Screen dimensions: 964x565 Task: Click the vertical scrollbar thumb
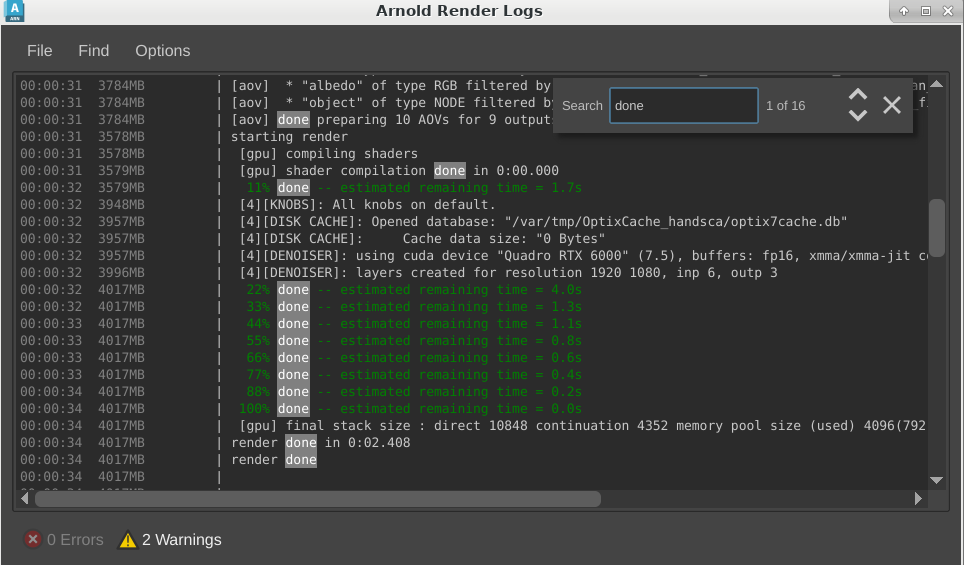click(936, 227)
